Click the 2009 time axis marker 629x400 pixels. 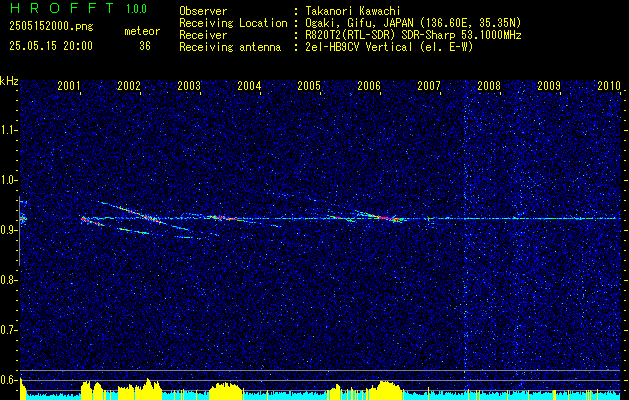(x=549, y=85)
